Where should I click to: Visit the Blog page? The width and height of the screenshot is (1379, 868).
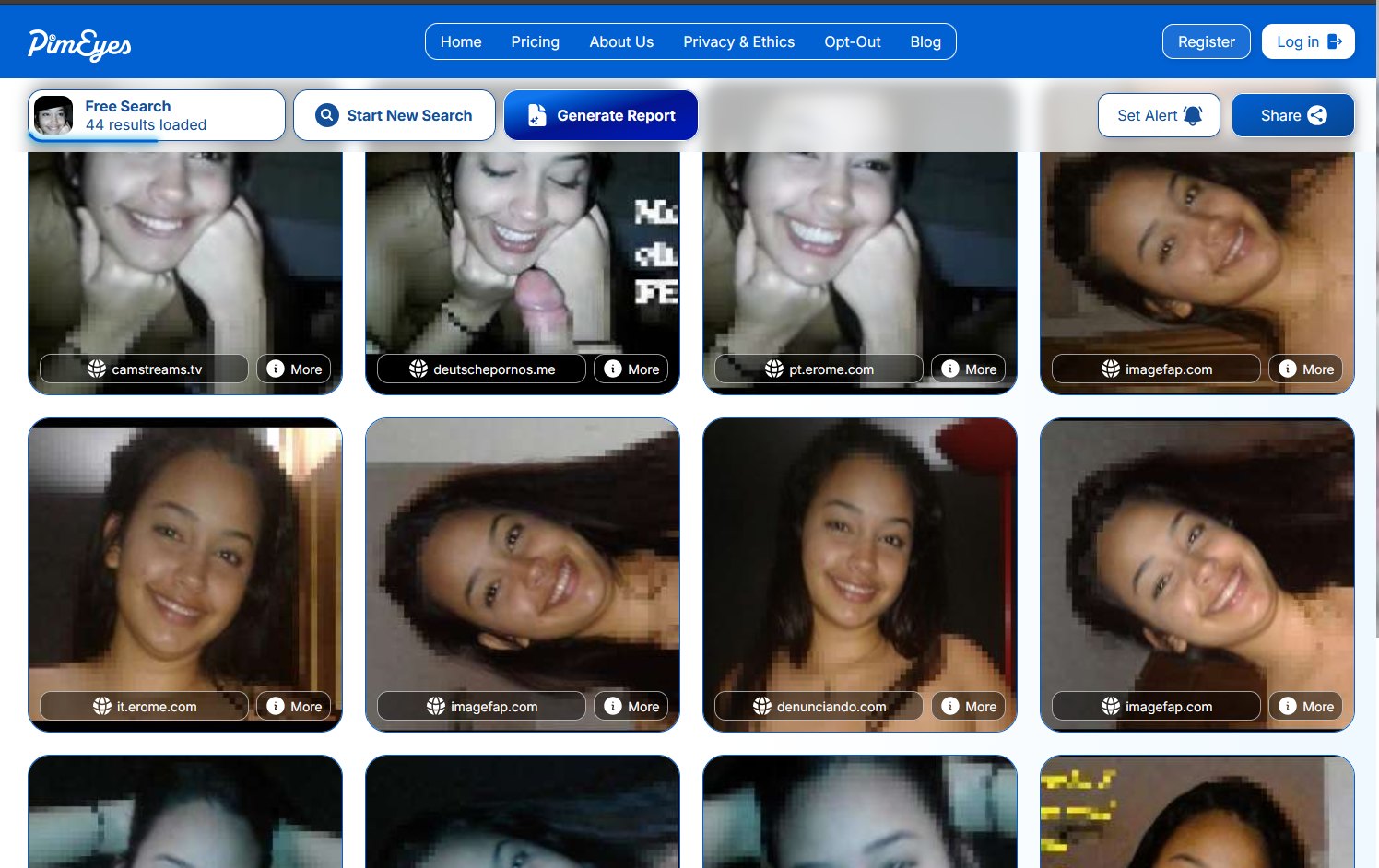925,42
